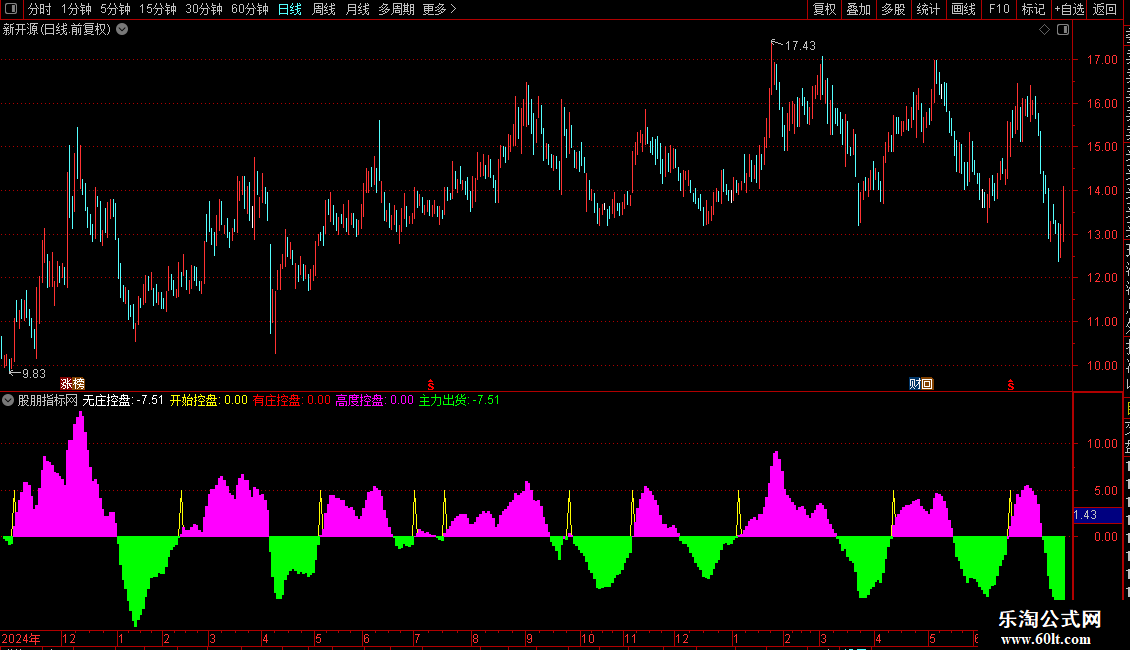Click the 股朋指标网 indicator name
The width and height of the screenshot is (1130, 650).
48,400
